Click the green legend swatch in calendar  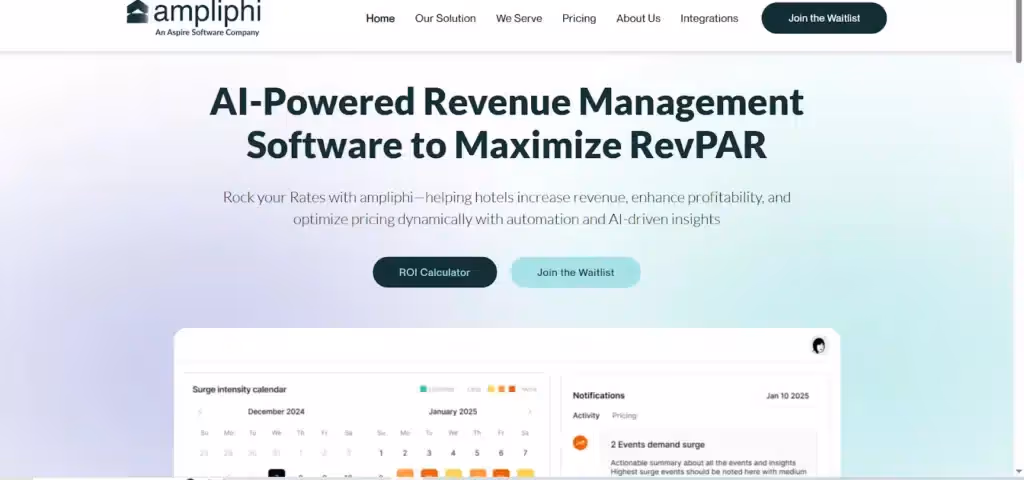pyautogui.click(x=423, y=389)
